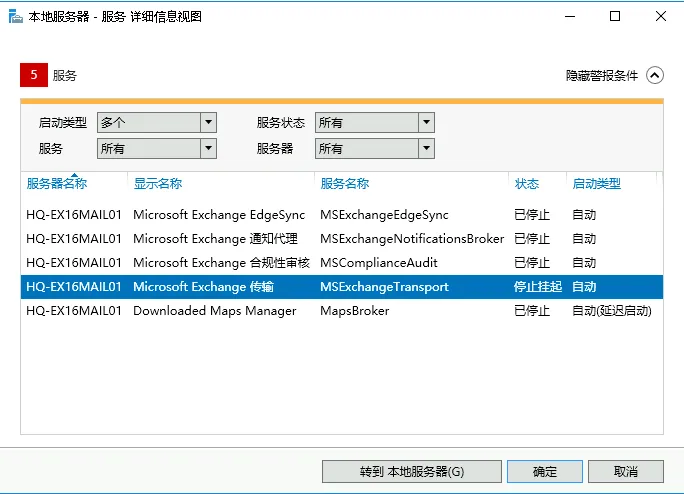
Task: Click MSExchangeTransport service name cell
Action: [x=384, y=287]
